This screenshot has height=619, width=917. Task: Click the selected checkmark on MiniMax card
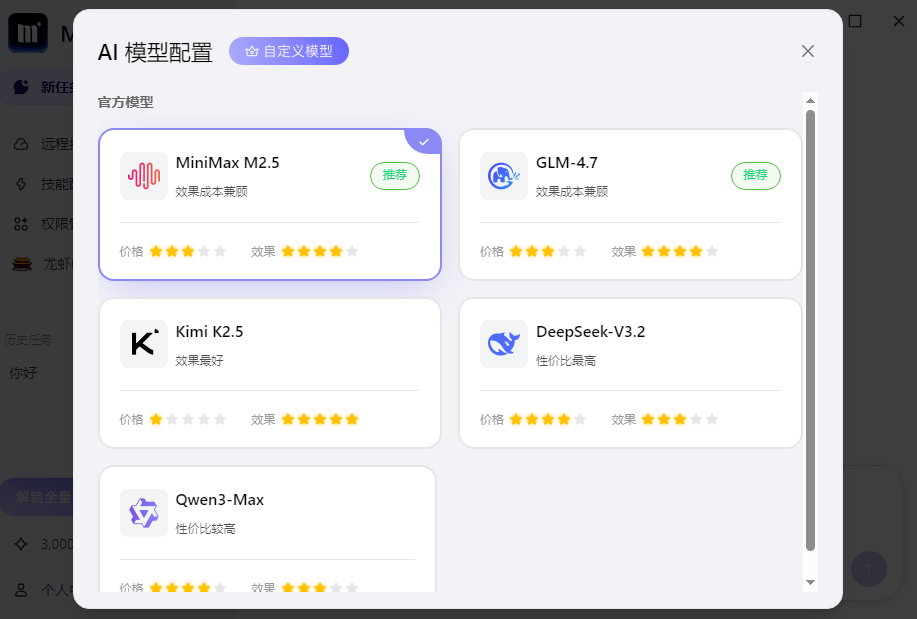coord(424,142)
